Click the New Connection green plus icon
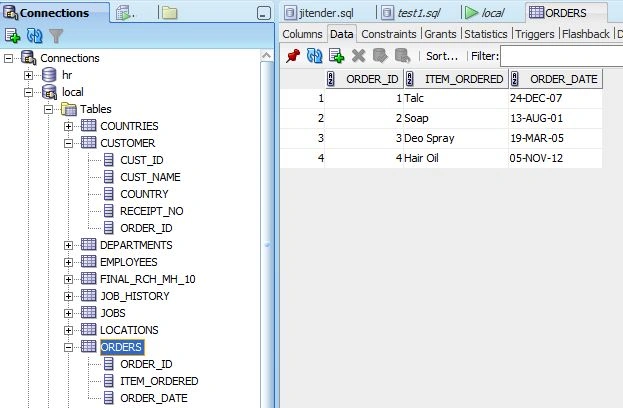Viewport: 623px width, 408px height. [x=12, y=36]
